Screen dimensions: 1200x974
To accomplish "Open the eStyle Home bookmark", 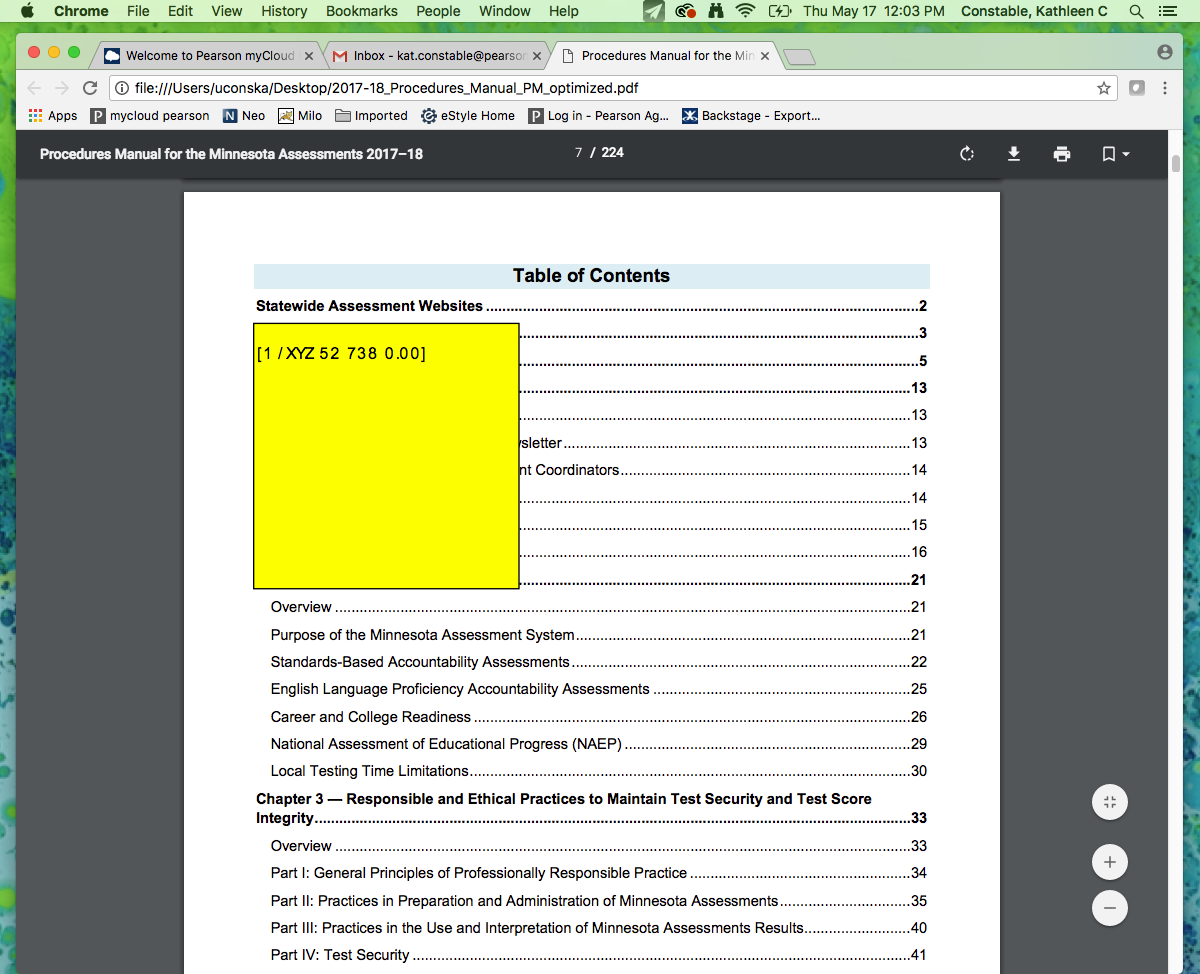I will coord(467,115).
